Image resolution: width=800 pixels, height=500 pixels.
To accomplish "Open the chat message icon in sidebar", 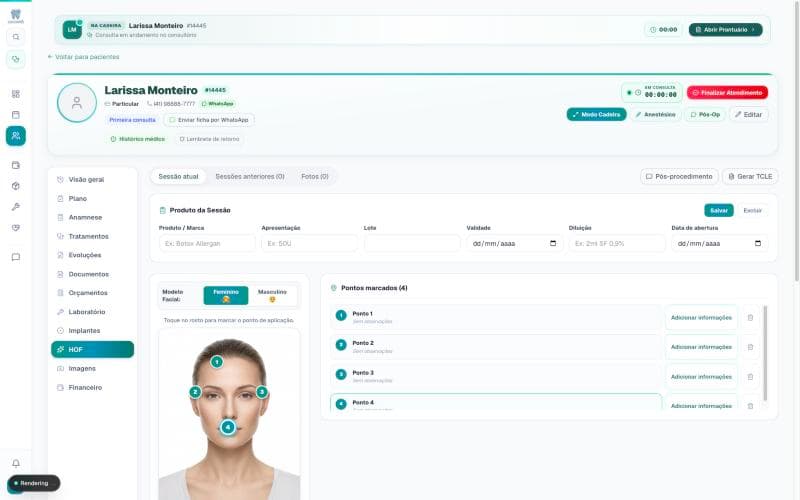I will 16,257.
